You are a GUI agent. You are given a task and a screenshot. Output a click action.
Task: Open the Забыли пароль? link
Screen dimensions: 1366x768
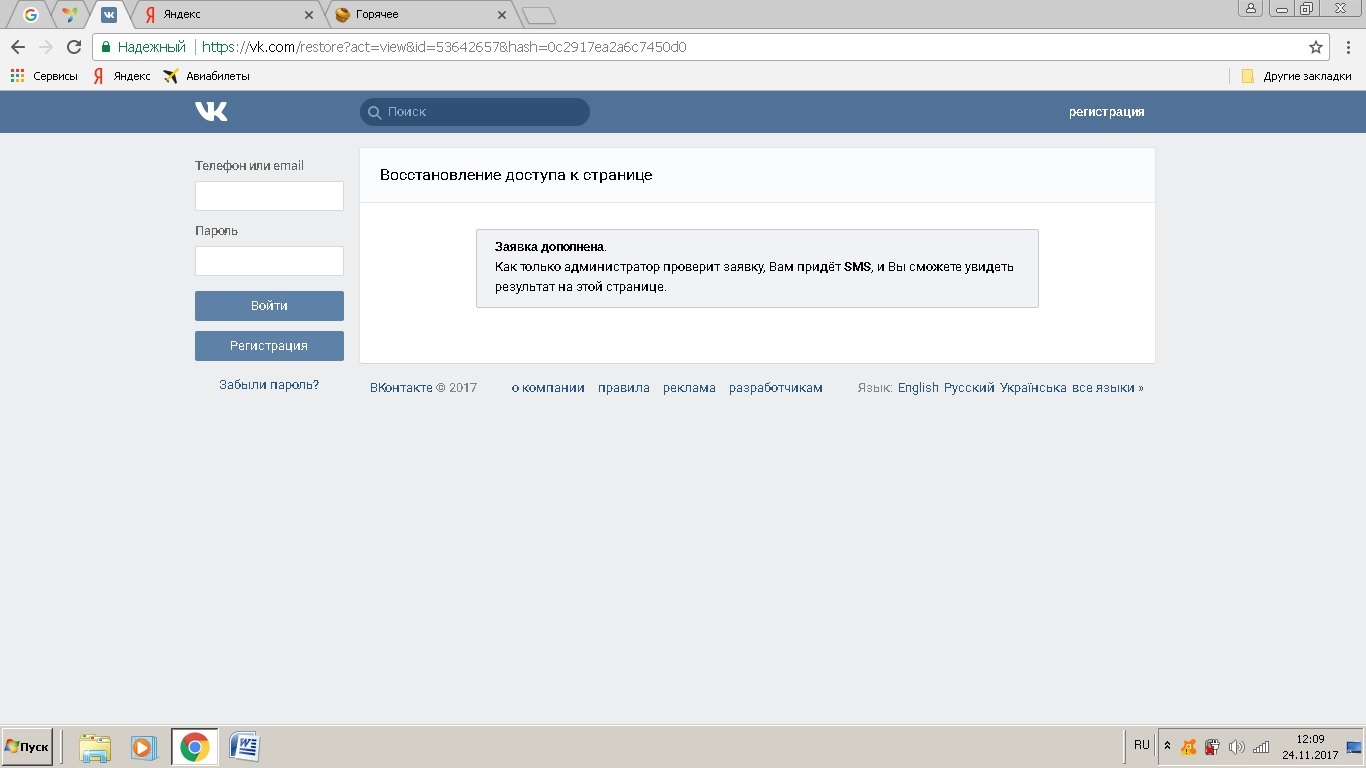point(269,385)
